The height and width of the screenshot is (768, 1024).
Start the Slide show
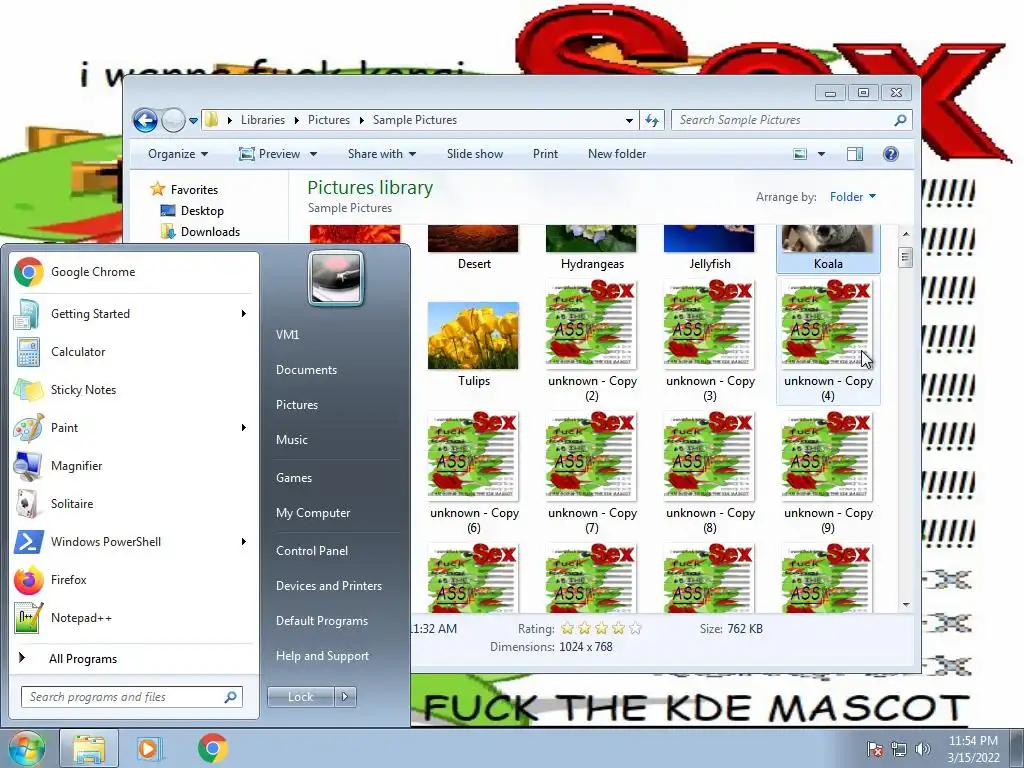click(475, 154)
